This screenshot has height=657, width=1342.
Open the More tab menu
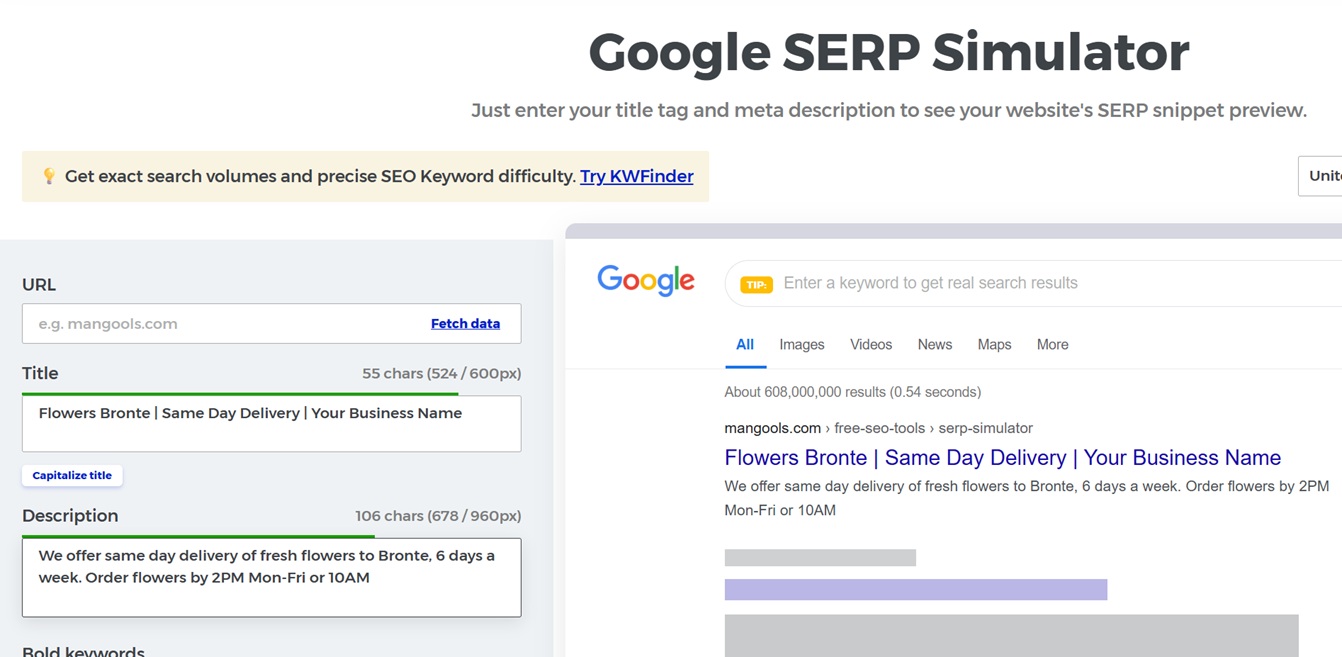pos(1053,345)
